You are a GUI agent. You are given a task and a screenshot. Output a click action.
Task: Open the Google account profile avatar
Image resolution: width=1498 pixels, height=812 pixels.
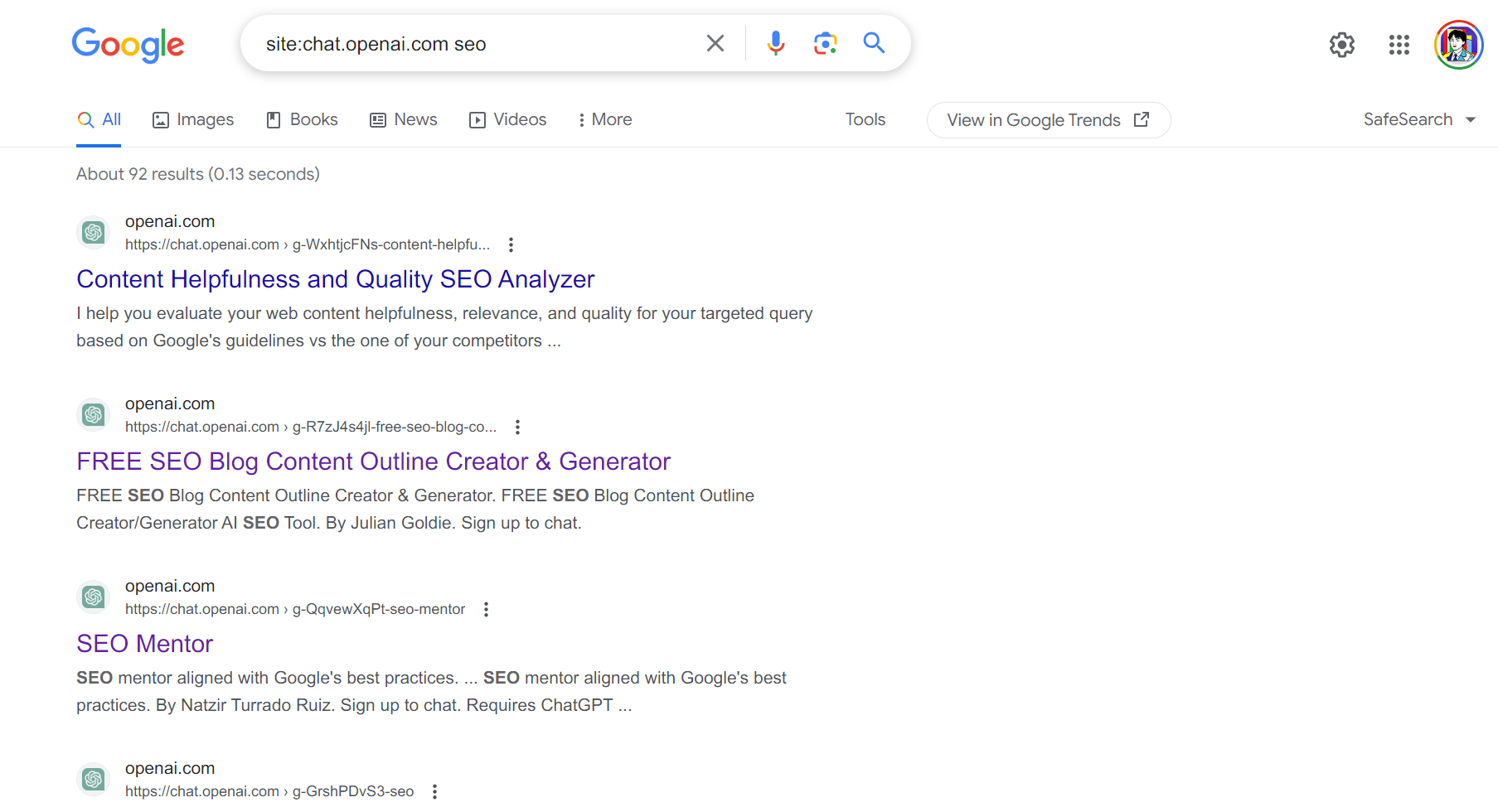coord(1458,45)
